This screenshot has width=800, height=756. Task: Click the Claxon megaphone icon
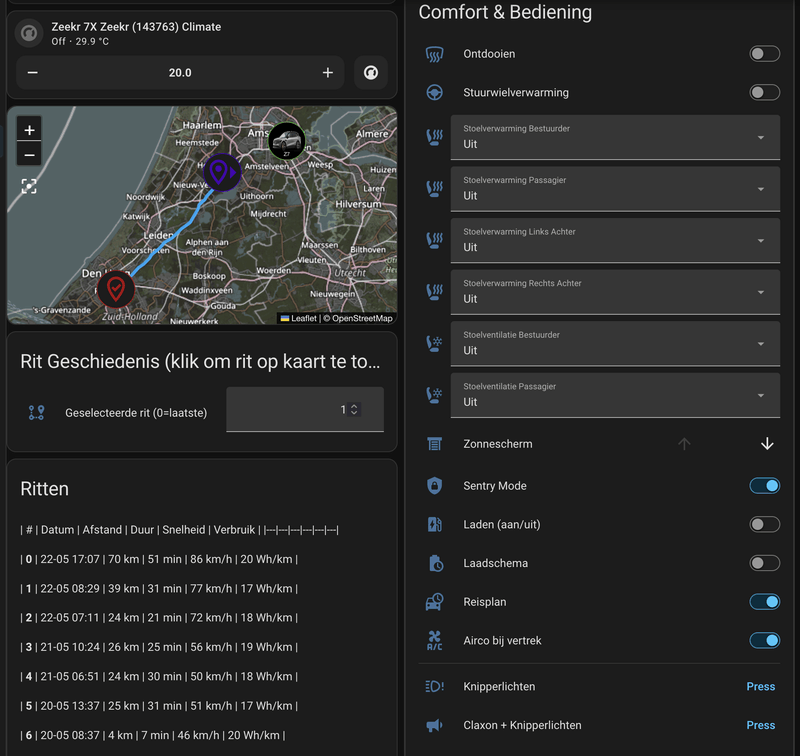pyautogui.click(x=434, y=725)
